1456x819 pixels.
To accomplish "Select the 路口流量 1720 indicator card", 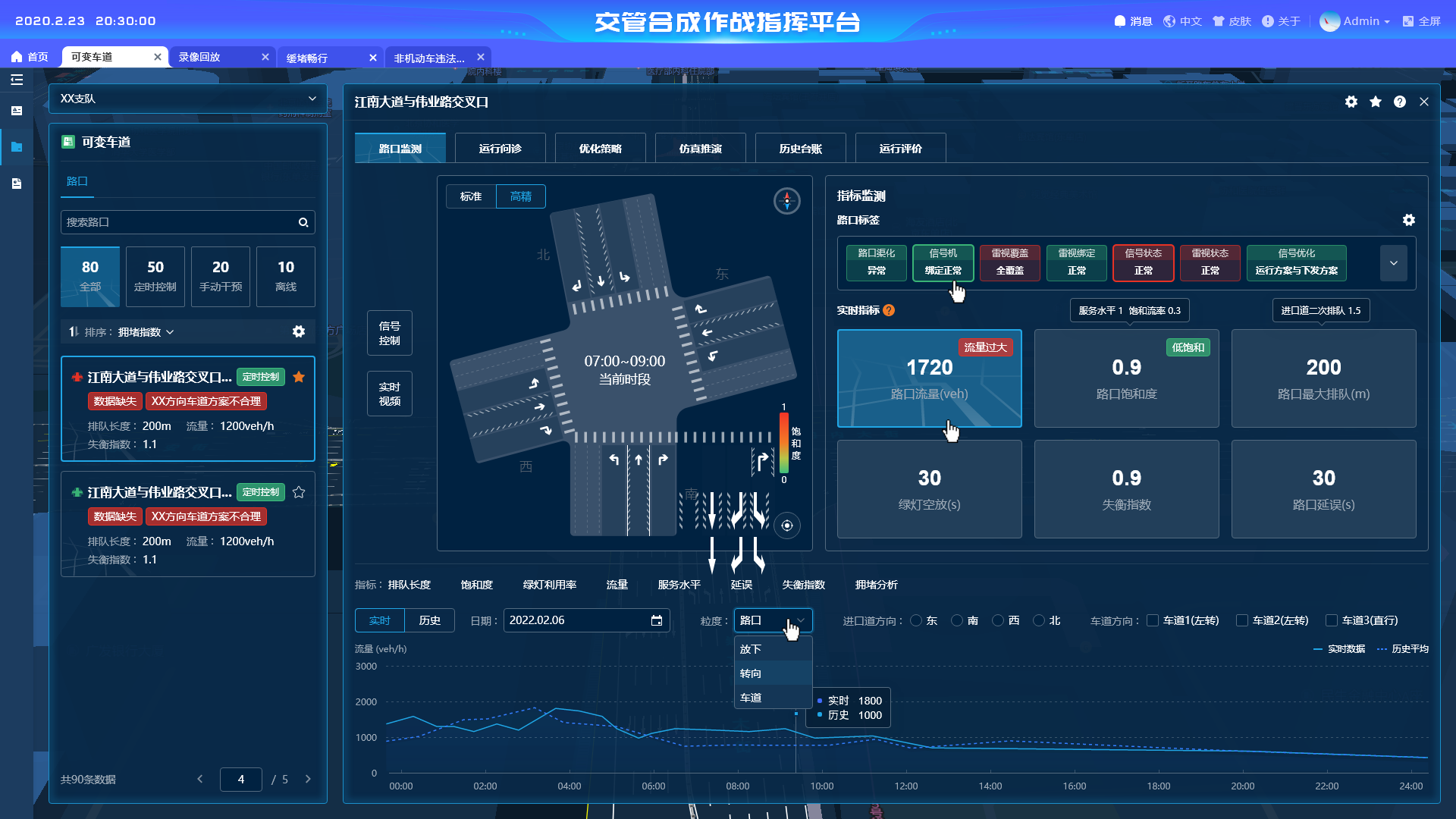I will [930, 378].
